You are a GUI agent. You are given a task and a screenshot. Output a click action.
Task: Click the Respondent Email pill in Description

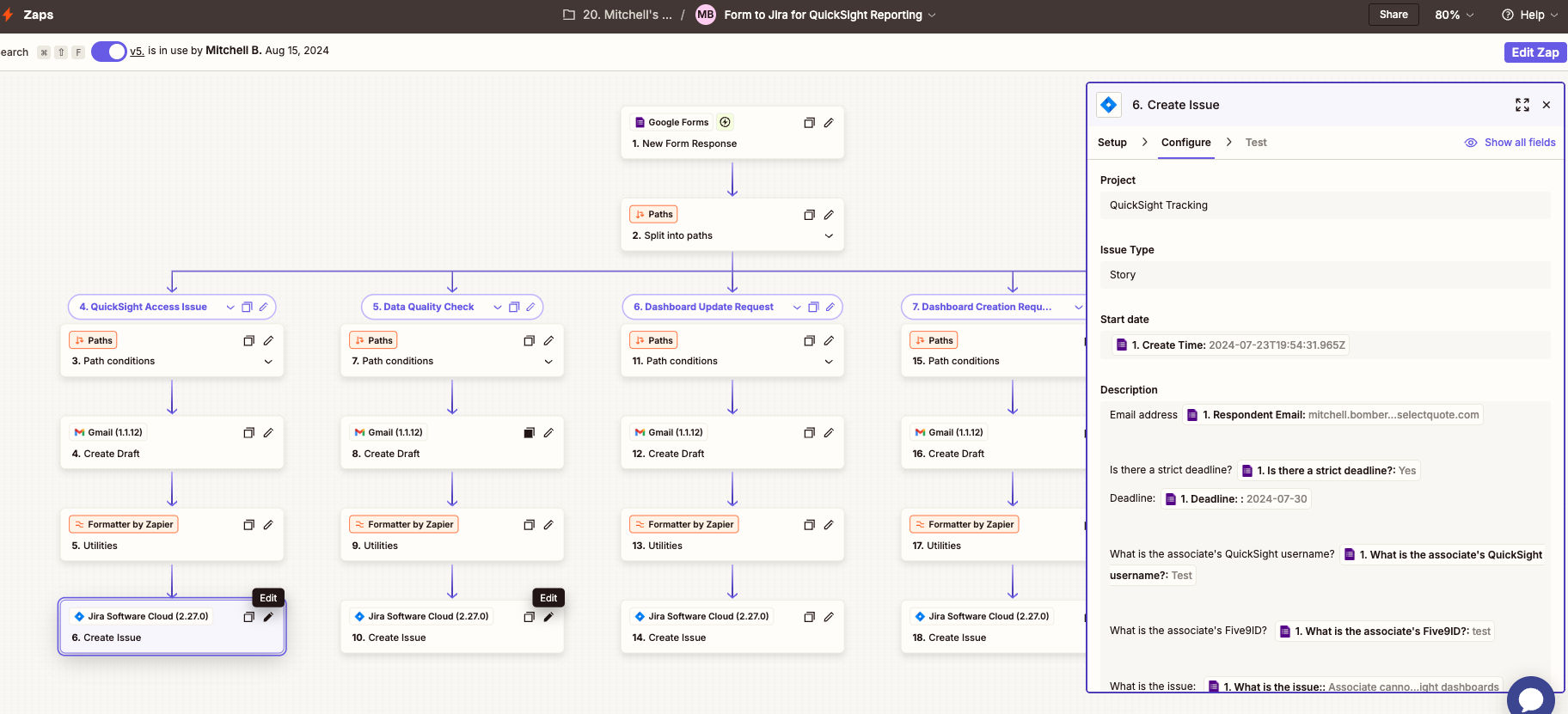[x=1333, y=415]
